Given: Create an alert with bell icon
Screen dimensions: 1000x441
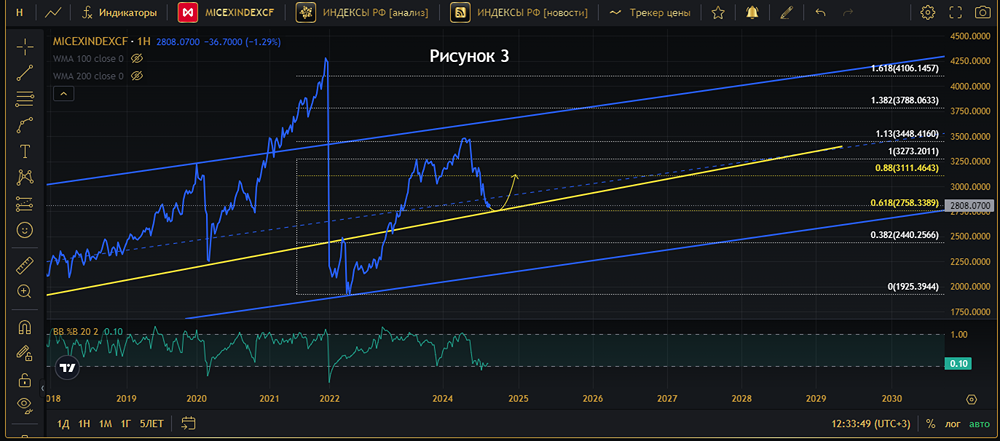Looking at the screenshot, I should coord(753,12).
